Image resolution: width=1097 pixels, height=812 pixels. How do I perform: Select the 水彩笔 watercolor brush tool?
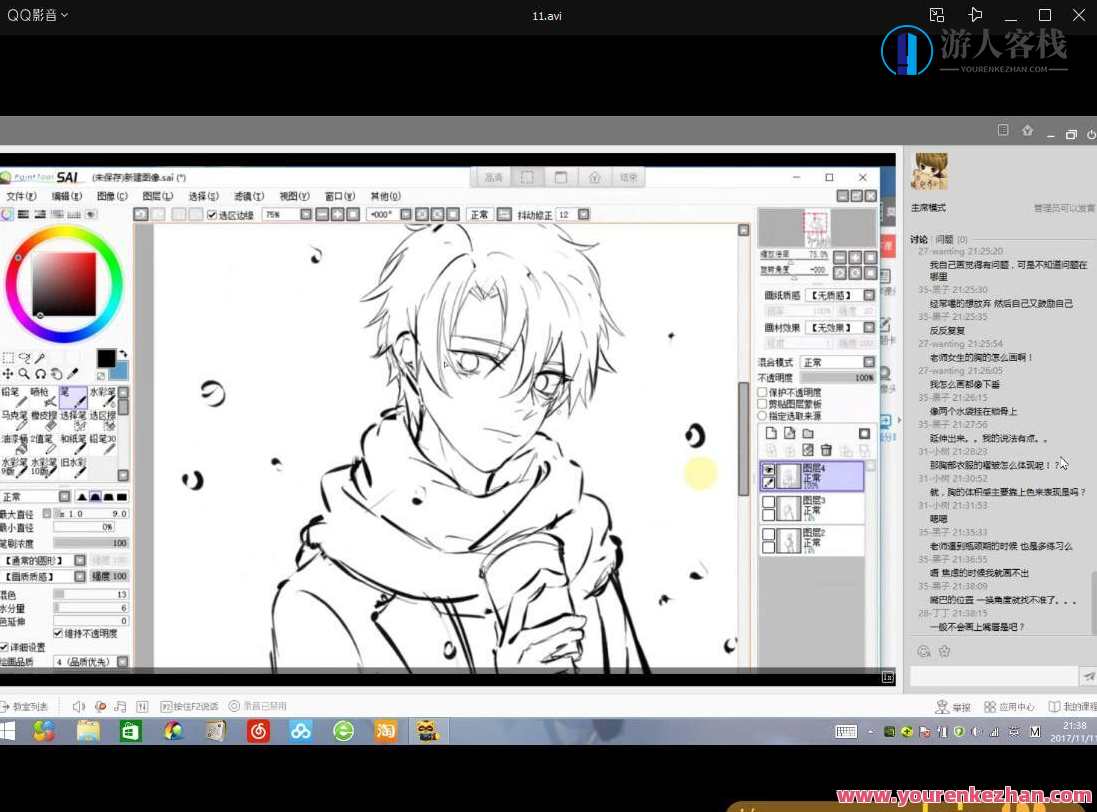tap(101, 397)
